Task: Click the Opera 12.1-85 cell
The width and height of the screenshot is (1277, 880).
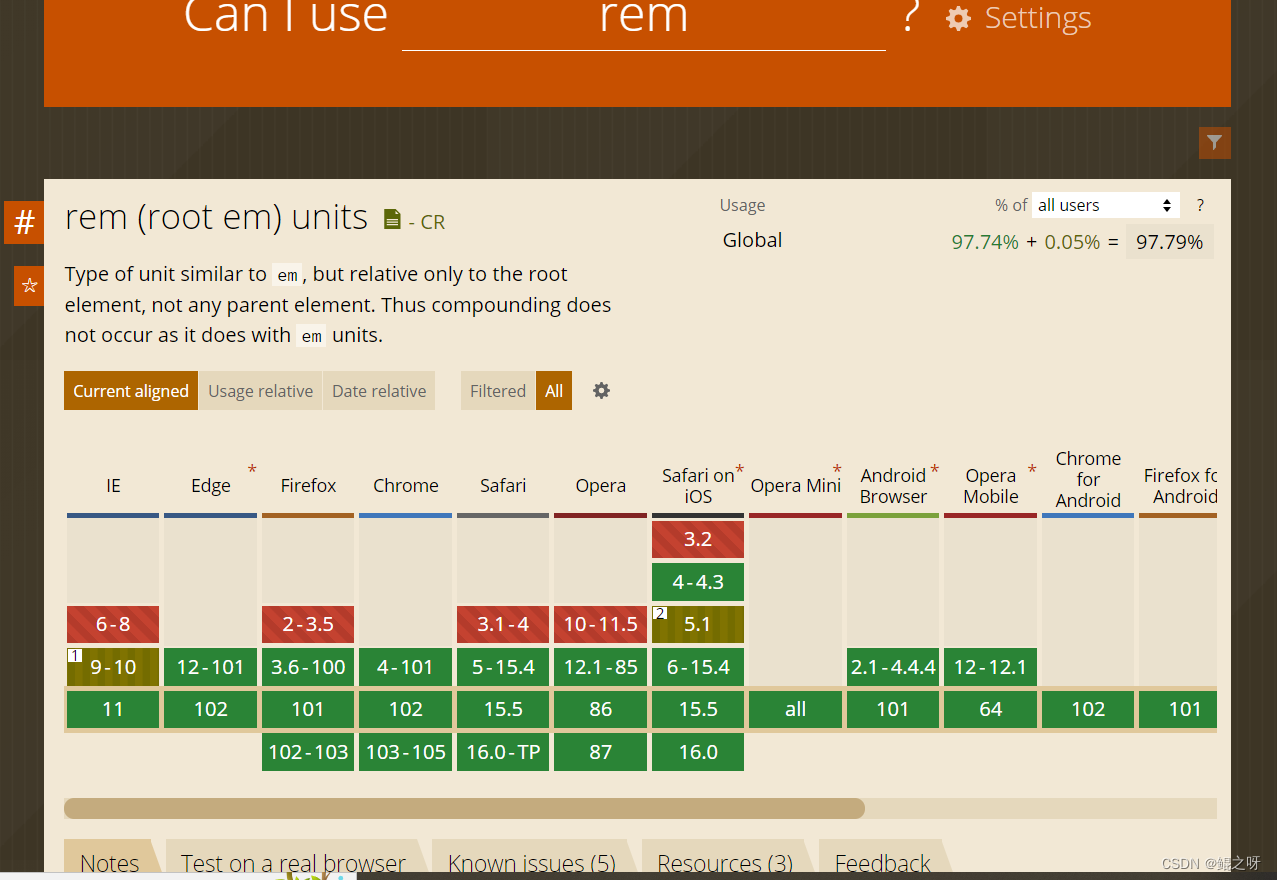Action: pos(601,667)
